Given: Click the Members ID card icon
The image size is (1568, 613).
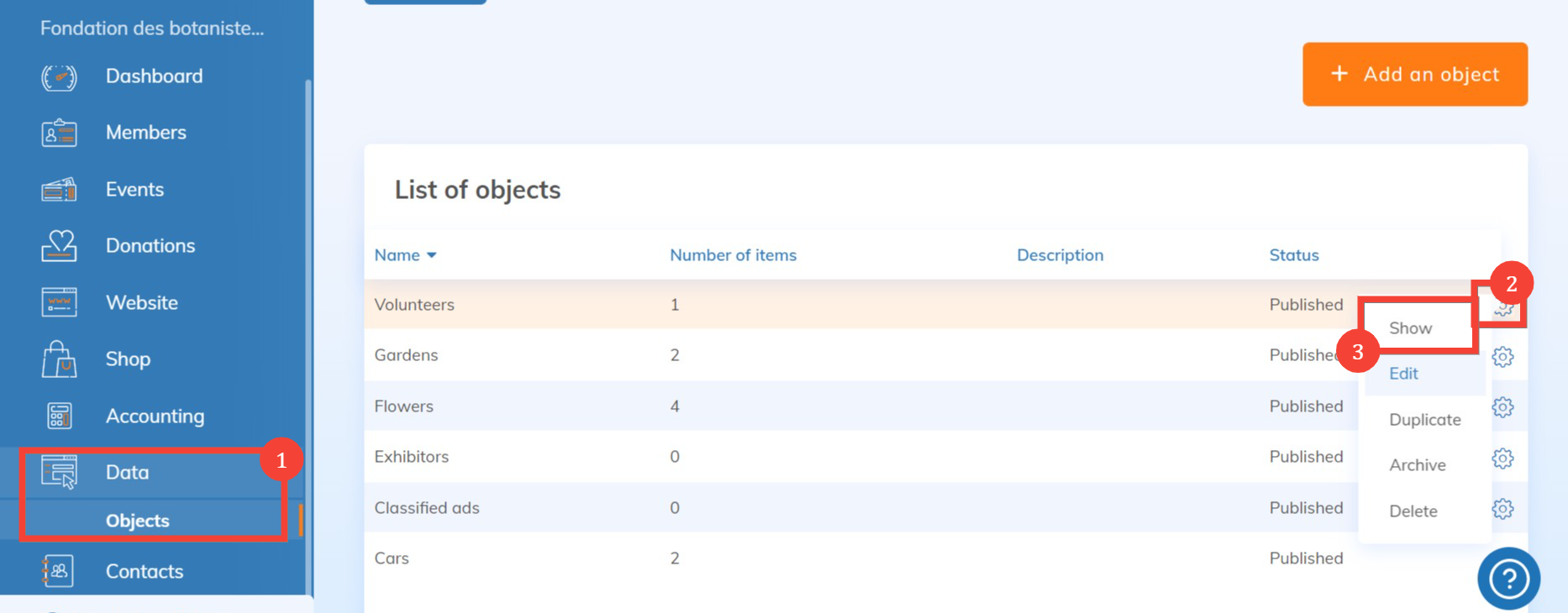Looking at the screenshot, I should [59, 134].
